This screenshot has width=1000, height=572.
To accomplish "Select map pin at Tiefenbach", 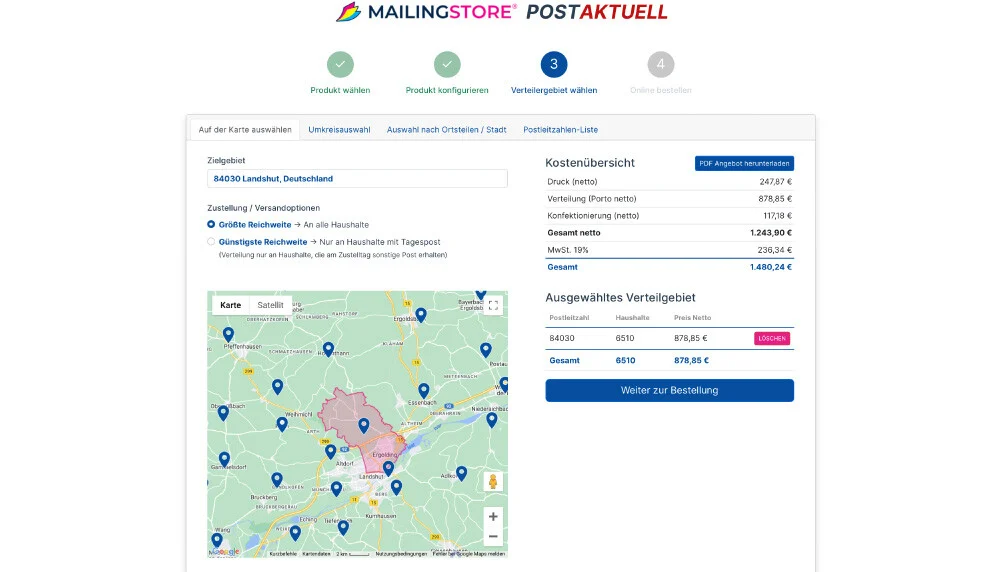I will tap(343, 528).
